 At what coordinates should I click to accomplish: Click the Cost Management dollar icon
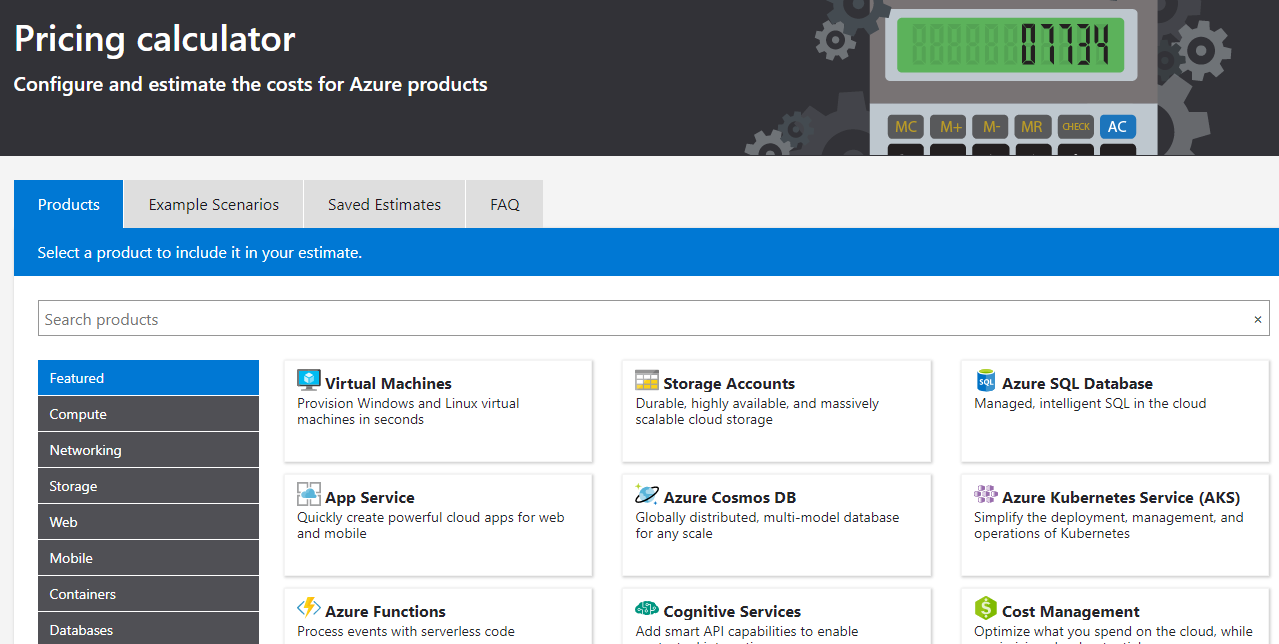[x=986, y=608]
